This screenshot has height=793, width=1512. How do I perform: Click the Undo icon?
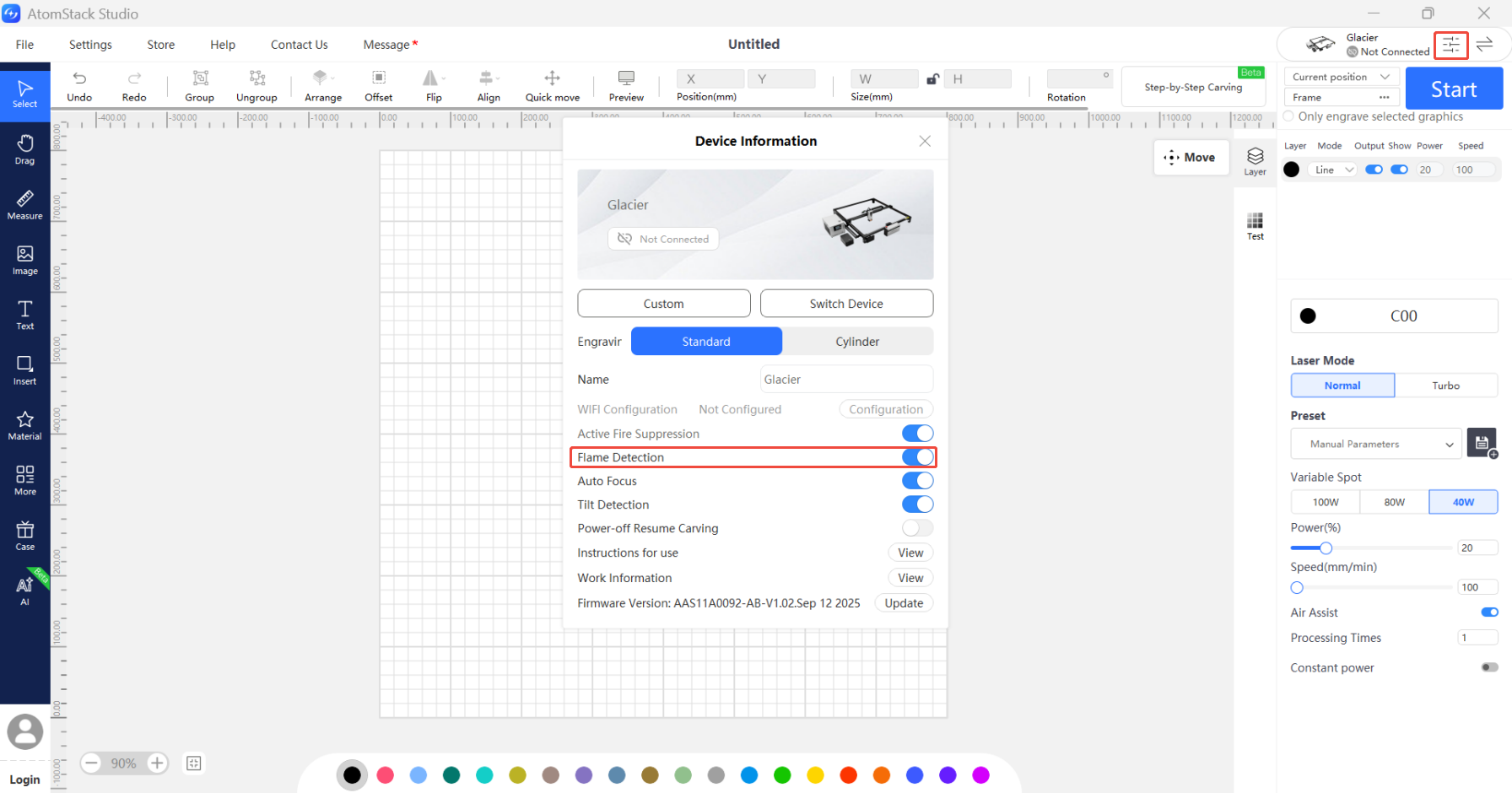(79, 78)
